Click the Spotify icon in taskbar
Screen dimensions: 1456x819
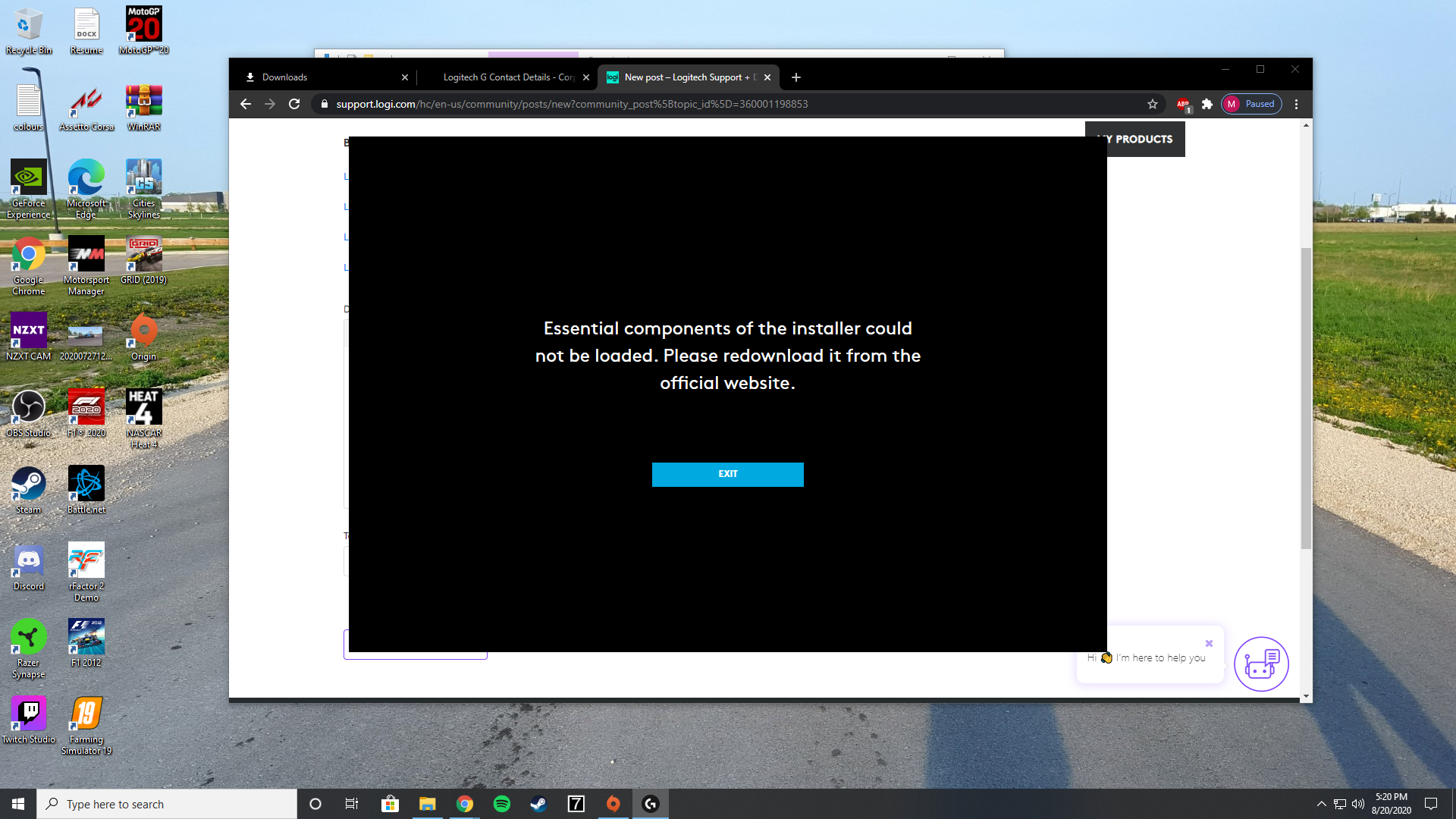[x=501, y=803]
